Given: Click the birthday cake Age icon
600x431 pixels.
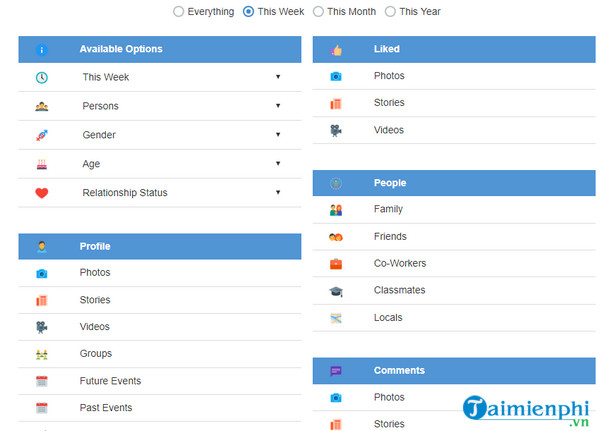Looking at the screenshot, I should [x=41, y=164].
